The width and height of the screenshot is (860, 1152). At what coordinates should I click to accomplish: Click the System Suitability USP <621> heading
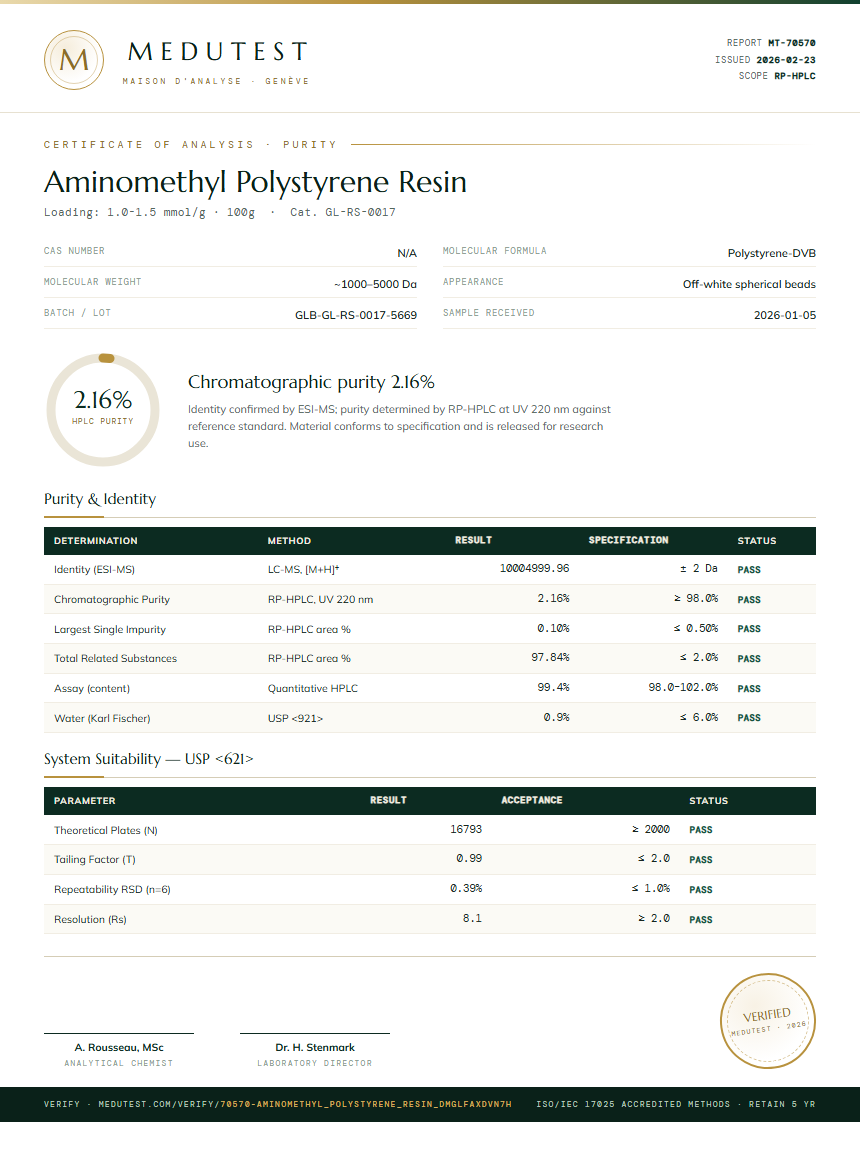pos(148,759)
